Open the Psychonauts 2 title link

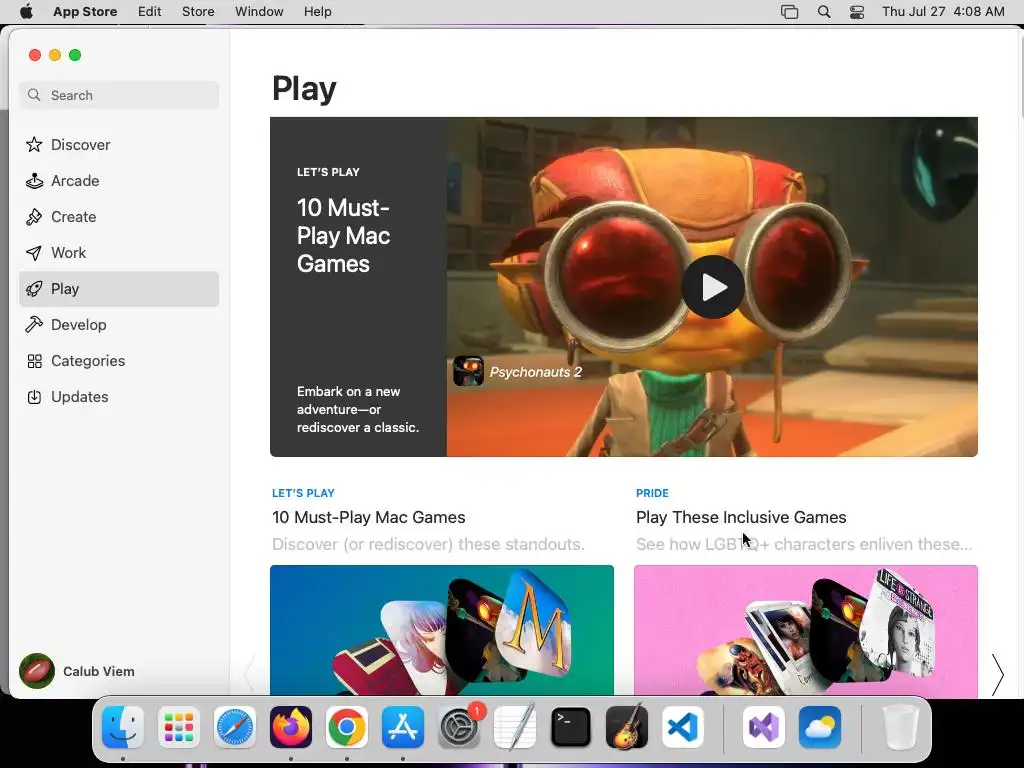tap(536, 372)
